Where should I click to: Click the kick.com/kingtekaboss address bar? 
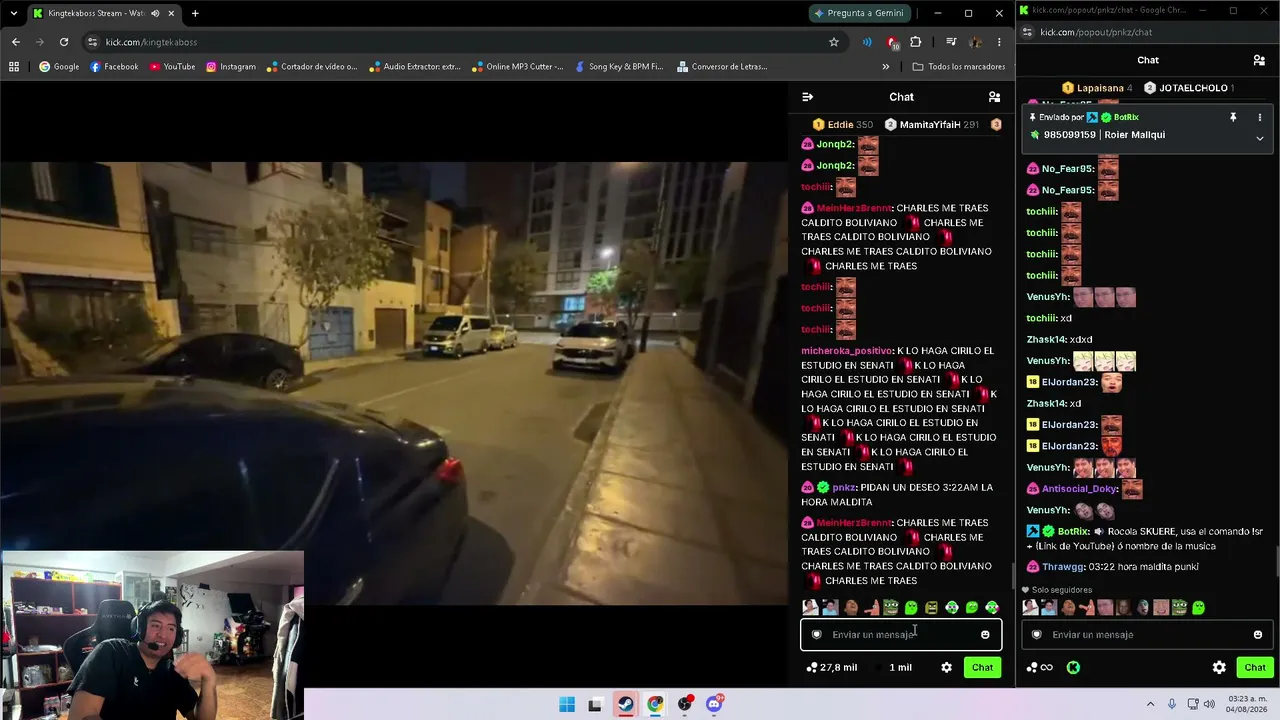tap(460, 42)
